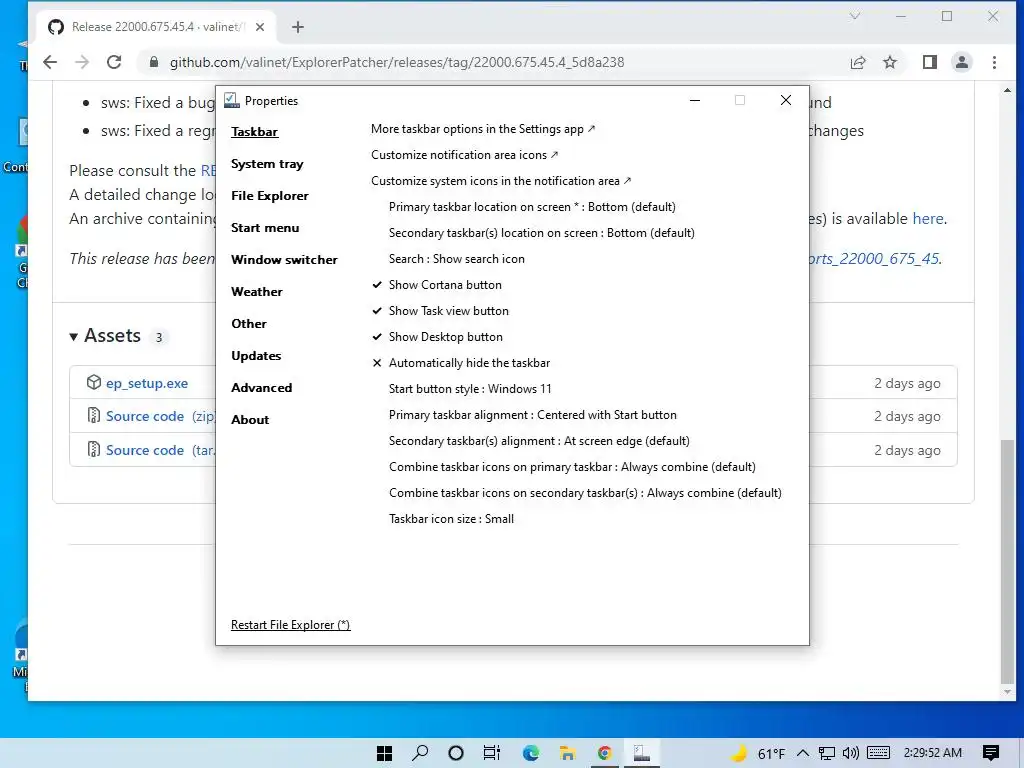Click the Chrome page vertical scrollbar
The height and width of the screenshot is (768, 1024).
pos(1008,561)
